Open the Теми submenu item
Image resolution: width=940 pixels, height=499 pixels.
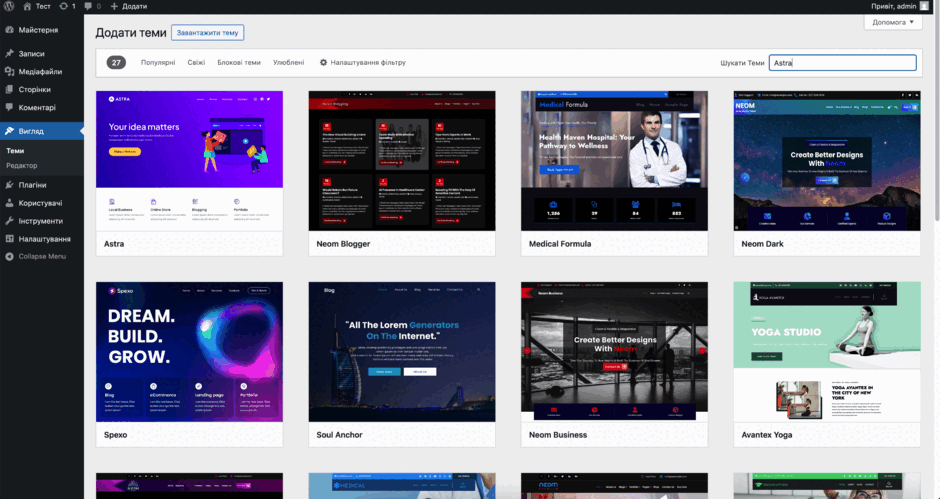(x=15, y=151)
